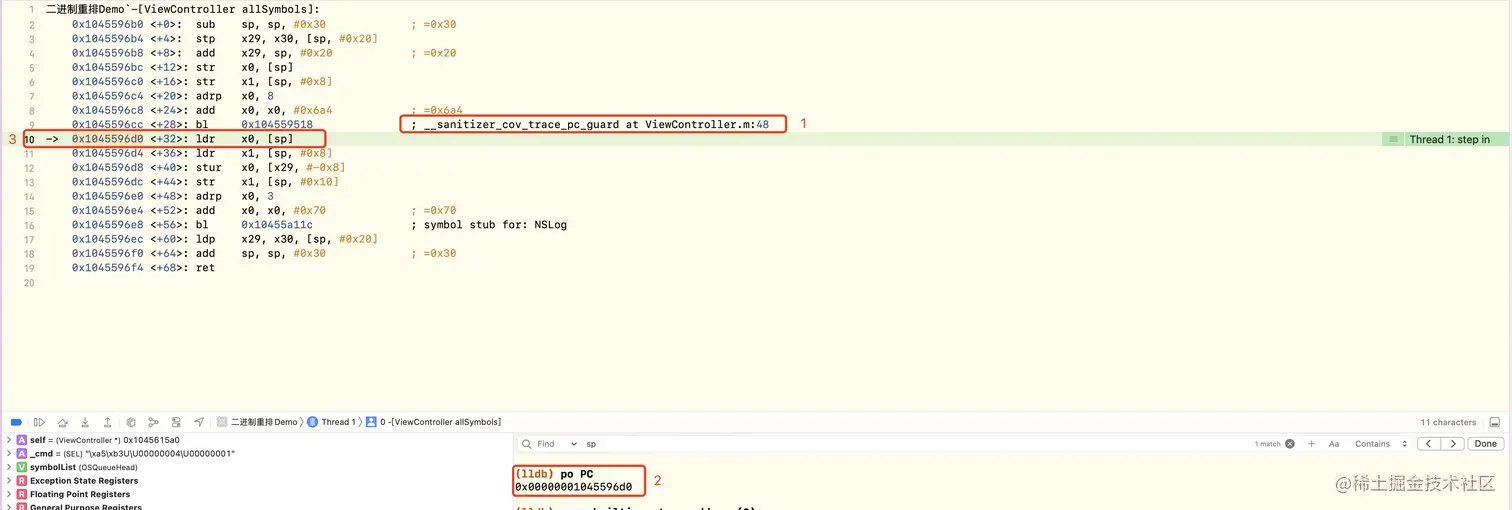Go to next search match

[1453, 444]
